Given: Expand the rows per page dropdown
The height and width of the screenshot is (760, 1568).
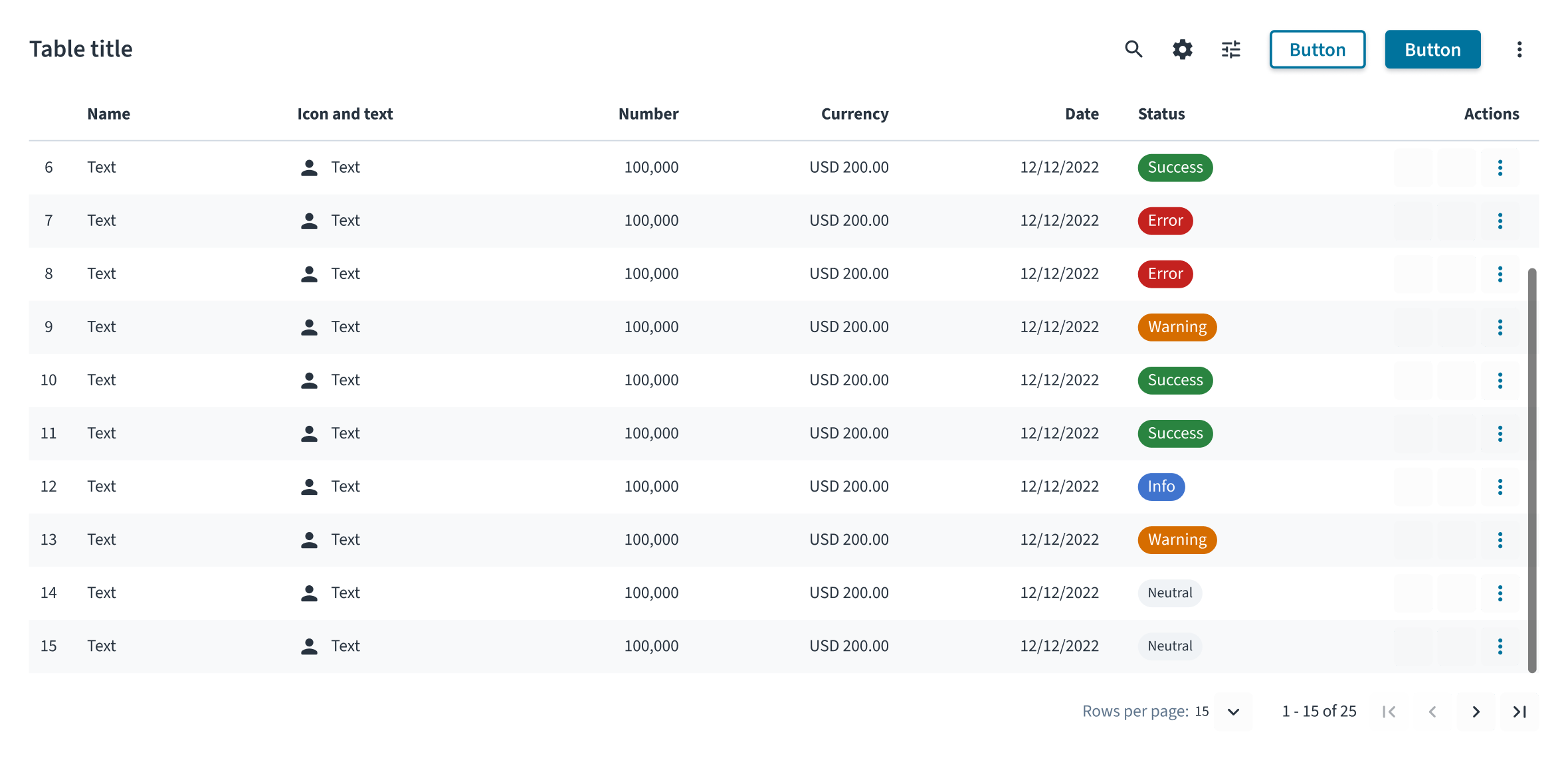Looking at the screenshot, I should coord(1233,712).
